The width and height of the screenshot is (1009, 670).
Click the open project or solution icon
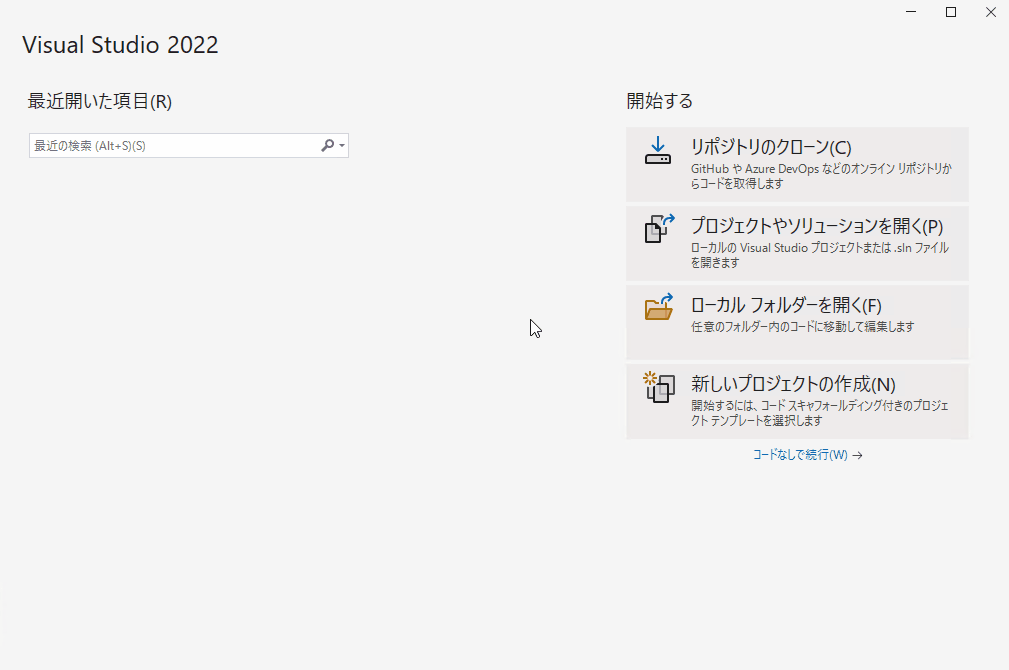pyautogui.click(x=659, y=228)
